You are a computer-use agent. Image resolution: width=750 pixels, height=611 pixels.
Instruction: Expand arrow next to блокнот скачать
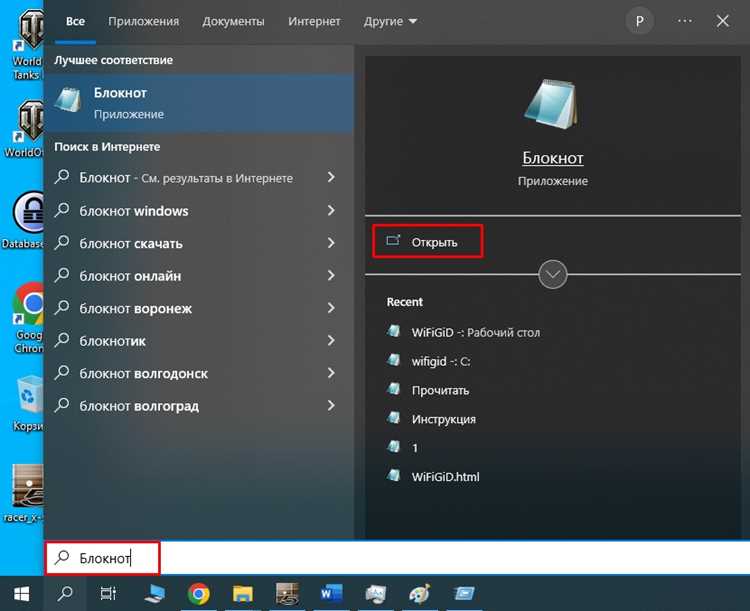[331, 243]
